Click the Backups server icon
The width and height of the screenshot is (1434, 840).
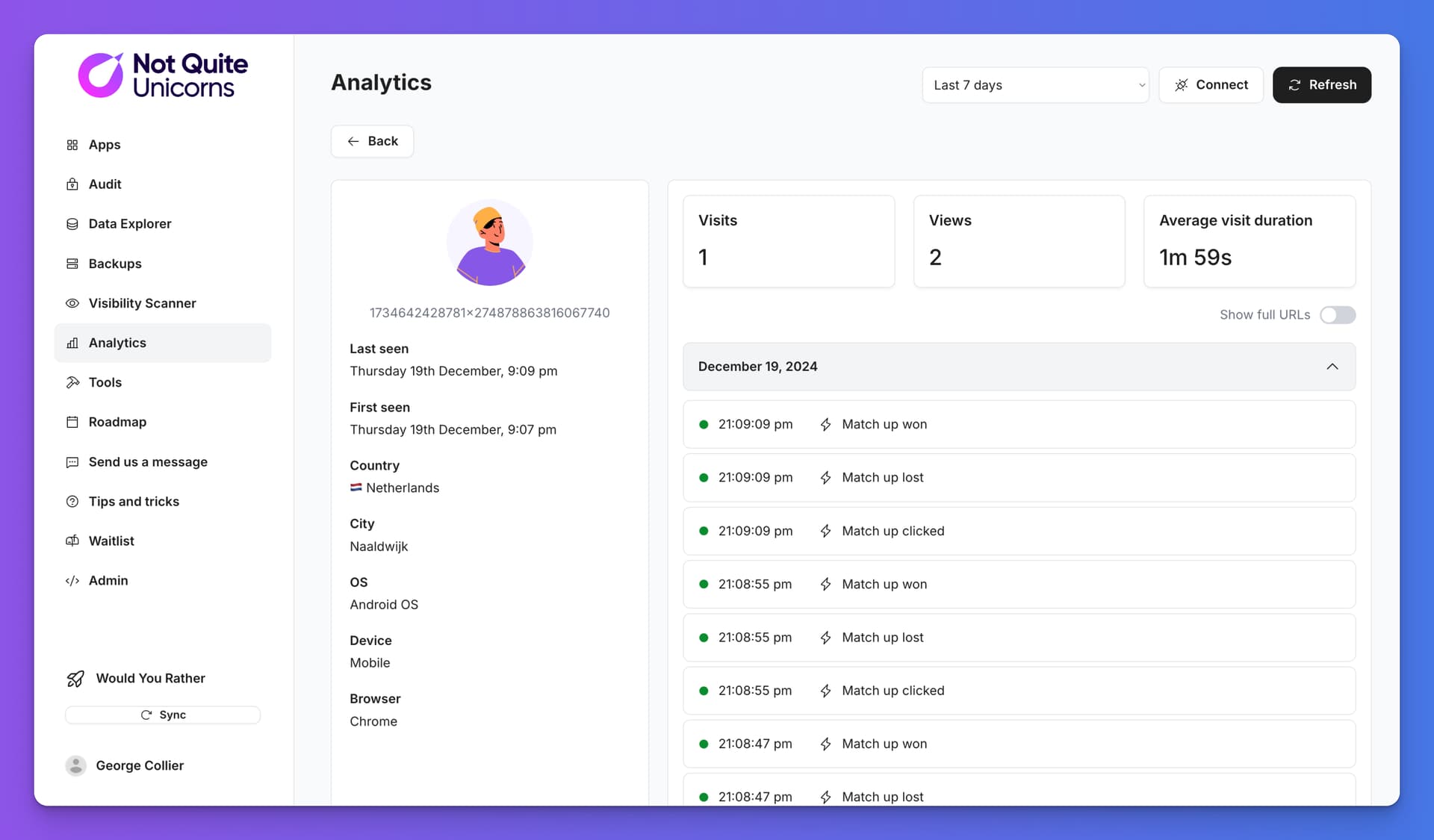[x=72, y=264]
